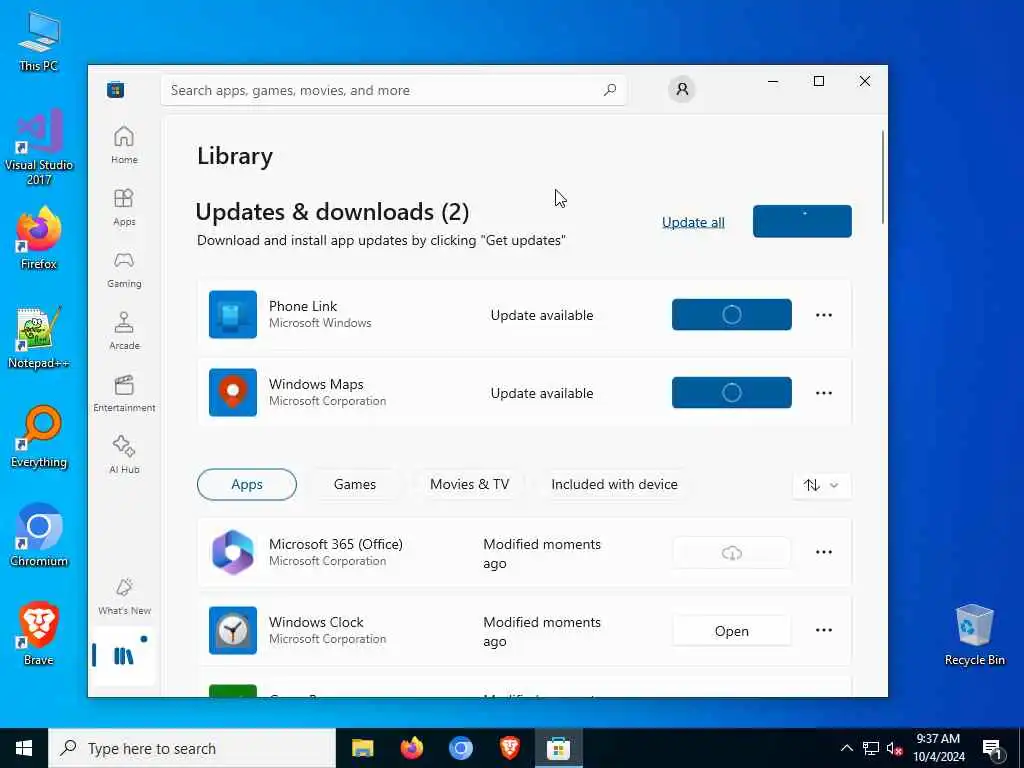The image size is (1024, 768).
Task: Open Windows Clock with the Open button
Action: click(x=731, y=631)
